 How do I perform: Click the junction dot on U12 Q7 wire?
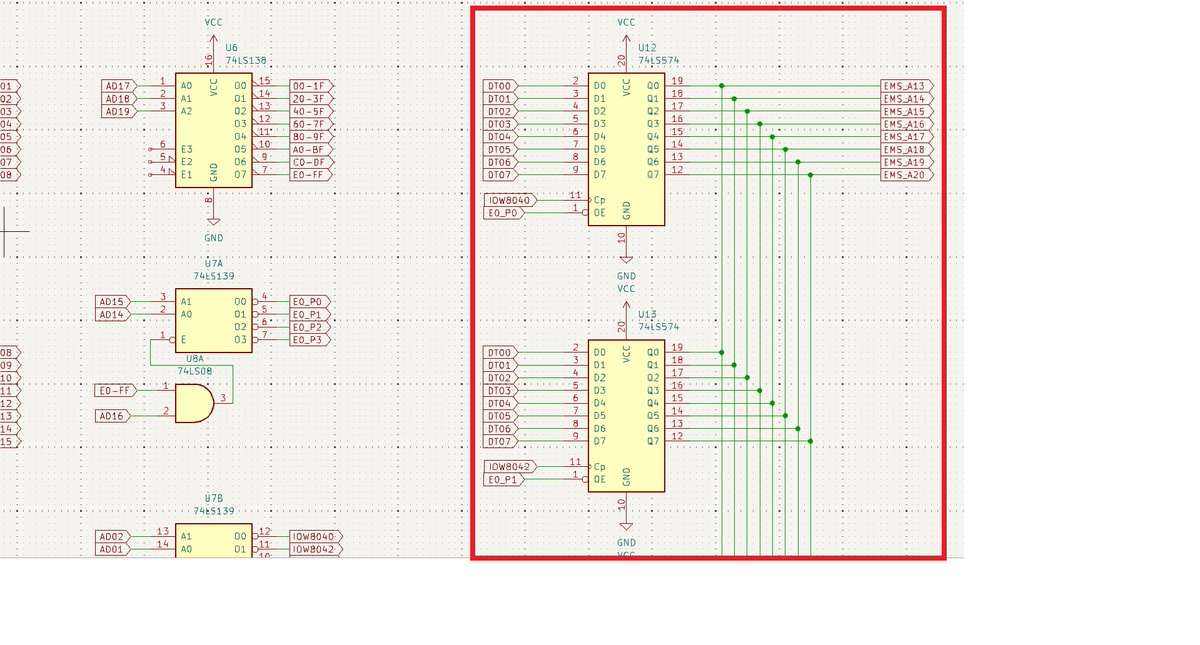click(x=810, y=175)
